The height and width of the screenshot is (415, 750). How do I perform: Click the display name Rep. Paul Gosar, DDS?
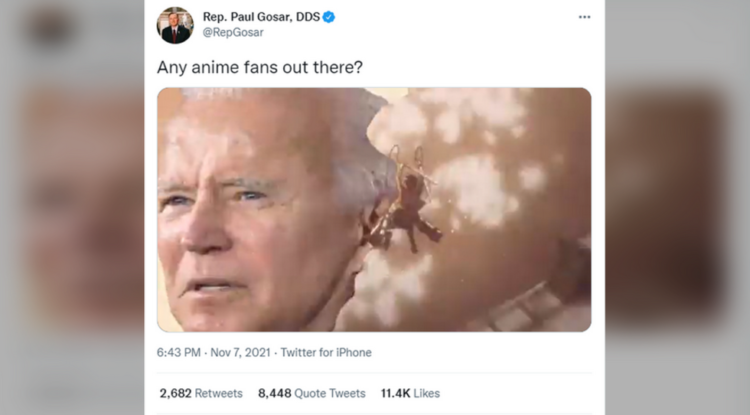coord(261,17)
